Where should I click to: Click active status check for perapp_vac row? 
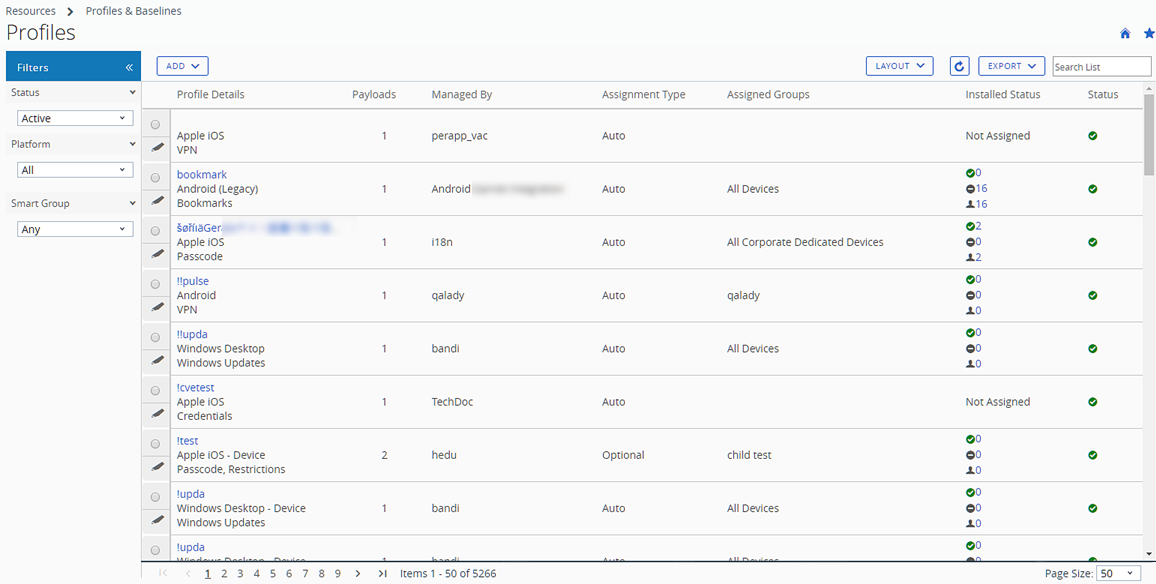point(1093,136)
